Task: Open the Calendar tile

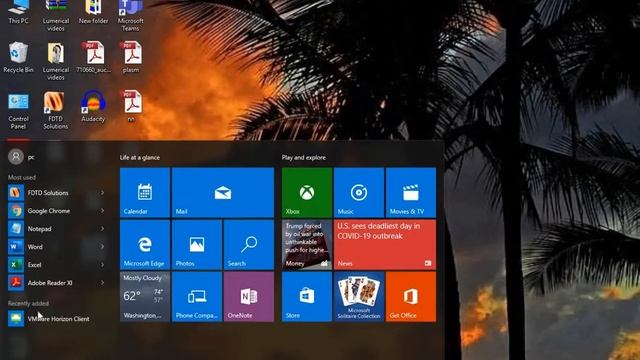Action: 145,192
